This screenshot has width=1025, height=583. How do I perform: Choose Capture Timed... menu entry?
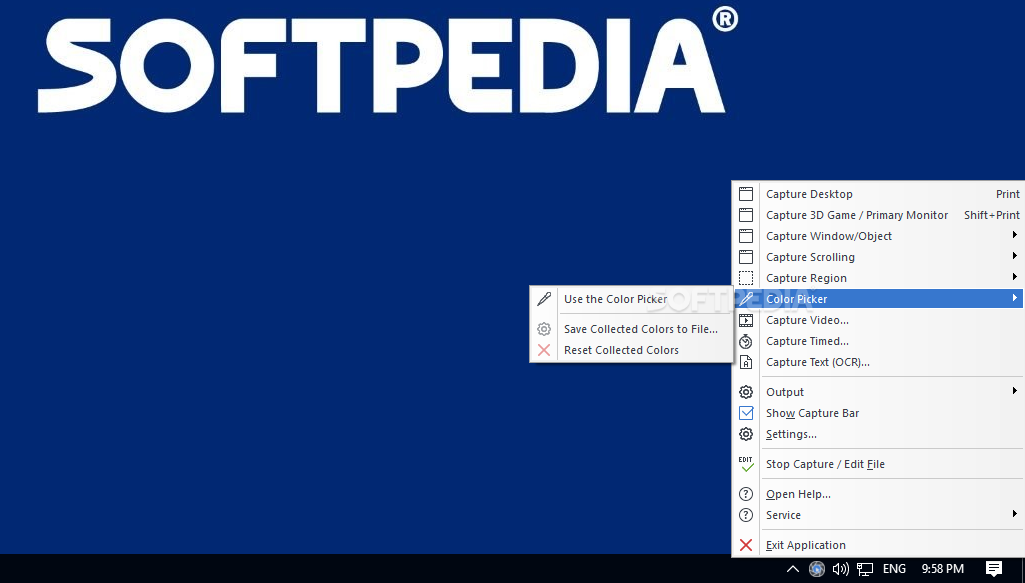(879, 341)
